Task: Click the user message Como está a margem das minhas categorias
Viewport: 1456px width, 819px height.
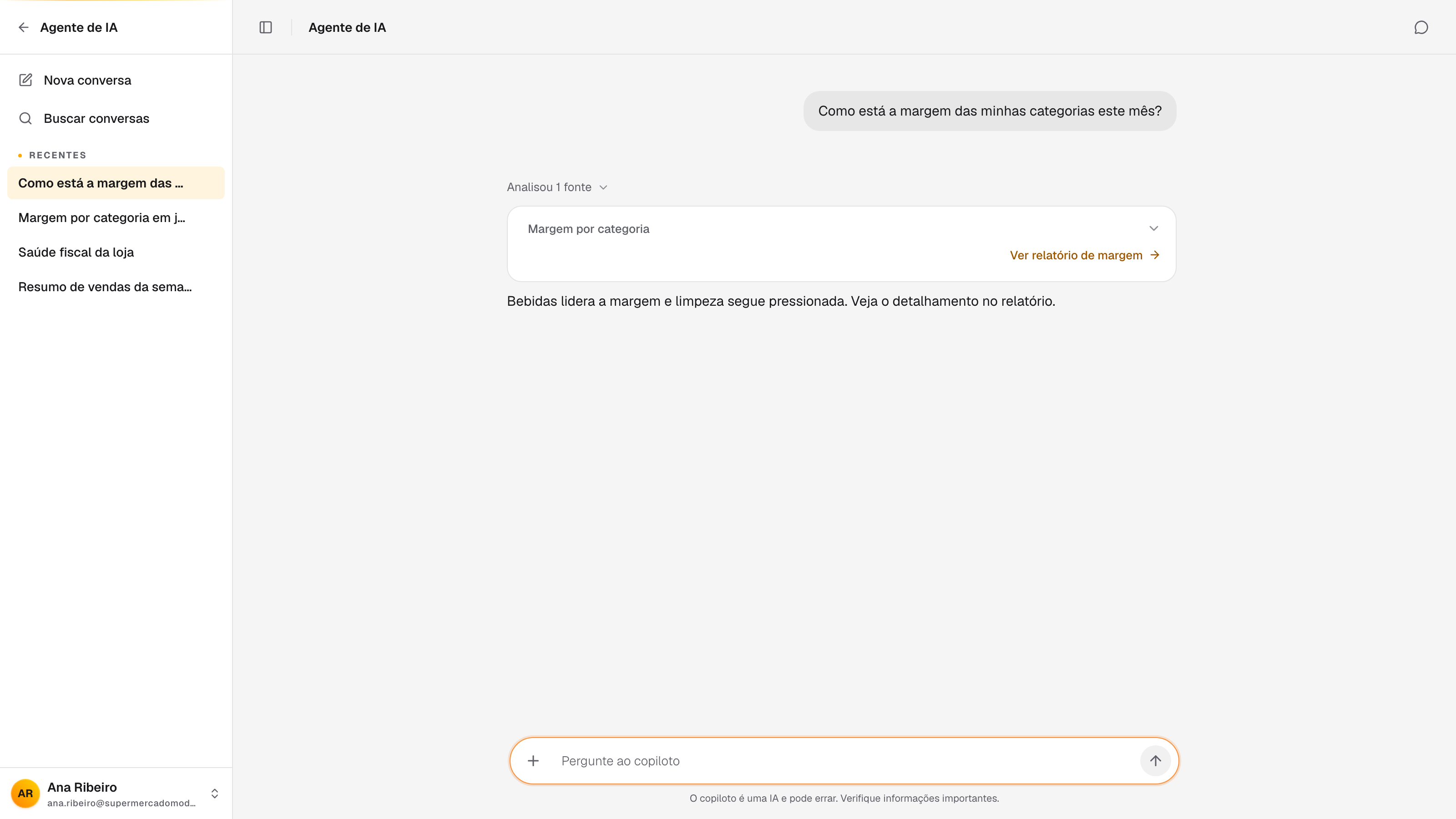Action: click(x=990, y=111)
